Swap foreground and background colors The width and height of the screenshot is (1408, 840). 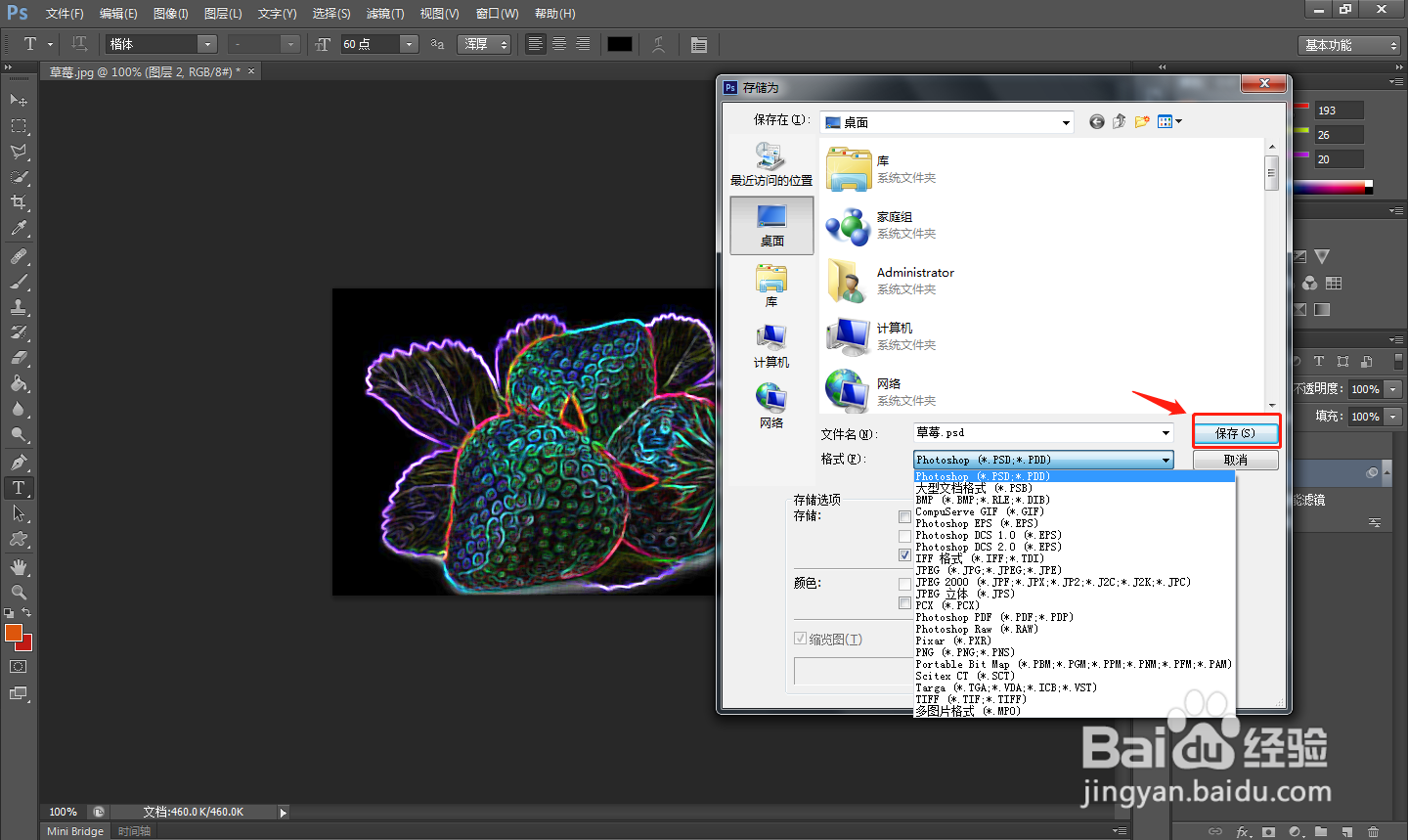[x=27, y=613]
